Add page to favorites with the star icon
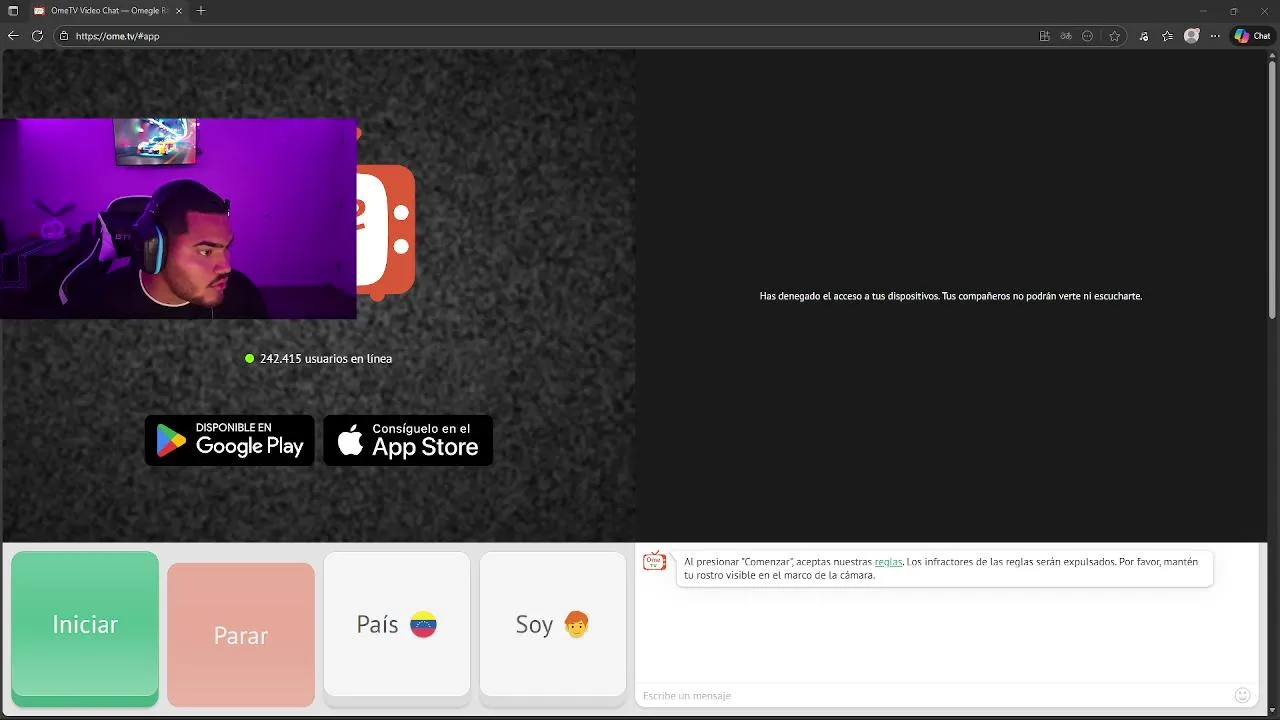Screen dimensions: 1280x720 (1114, 36)
